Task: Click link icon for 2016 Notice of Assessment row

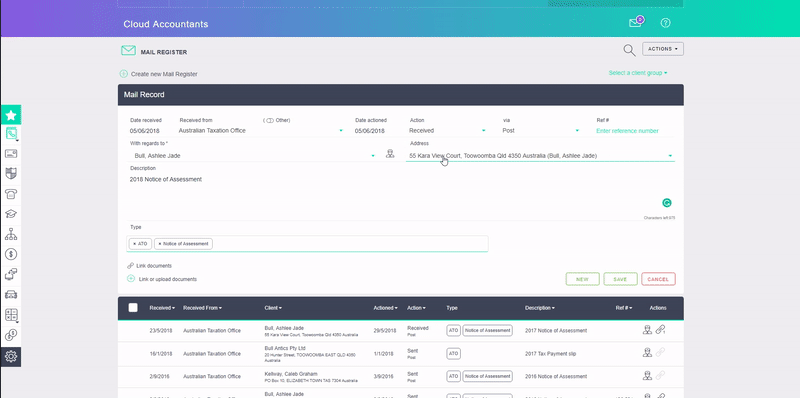Action: 660,376
